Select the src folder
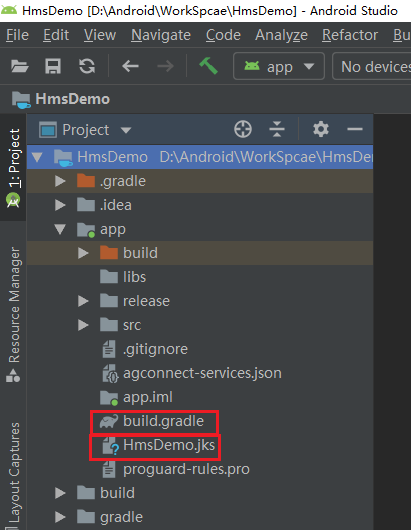 [200, 325]
